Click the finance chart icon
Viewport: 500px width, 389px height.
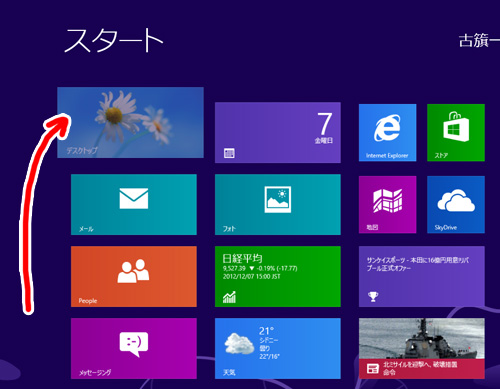(229, 297)
